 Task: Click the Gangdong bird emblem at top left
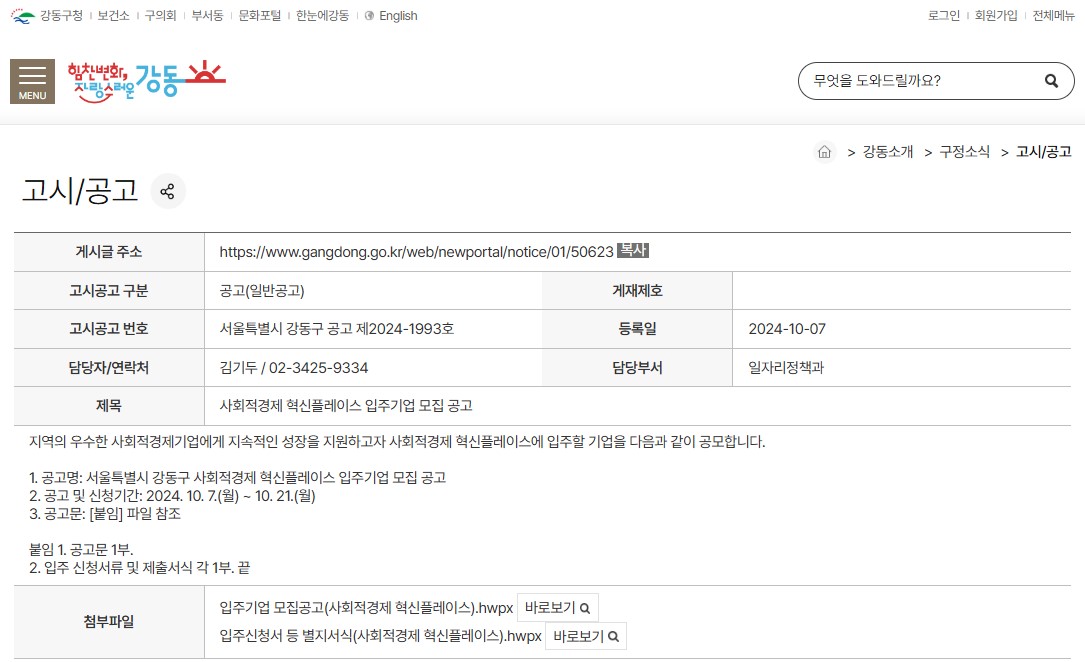pyautogui.click(x=21, y=14)
